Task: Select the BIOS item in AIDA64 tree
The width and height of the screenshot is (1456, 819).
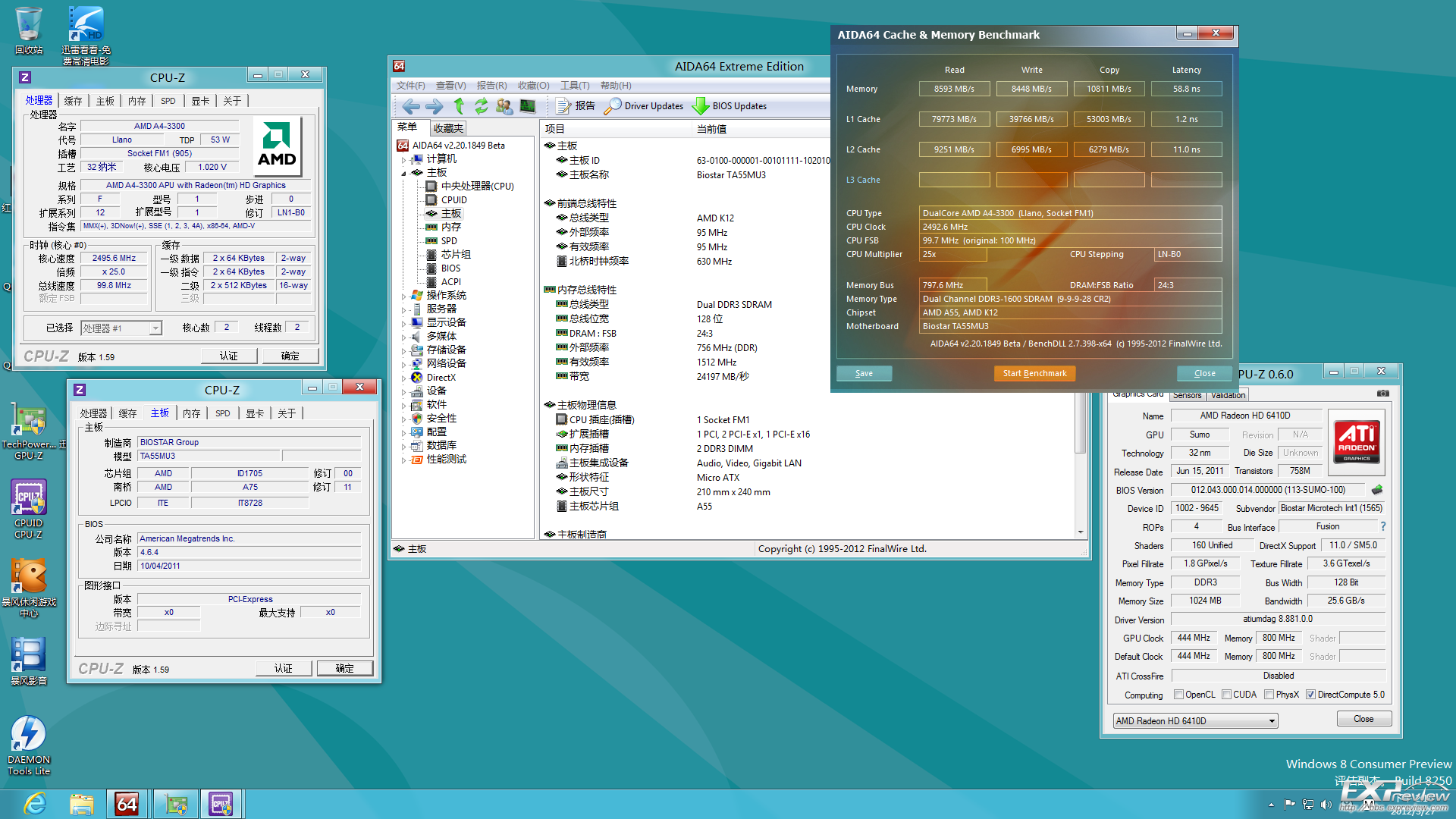Action: (x=450, y=268)
